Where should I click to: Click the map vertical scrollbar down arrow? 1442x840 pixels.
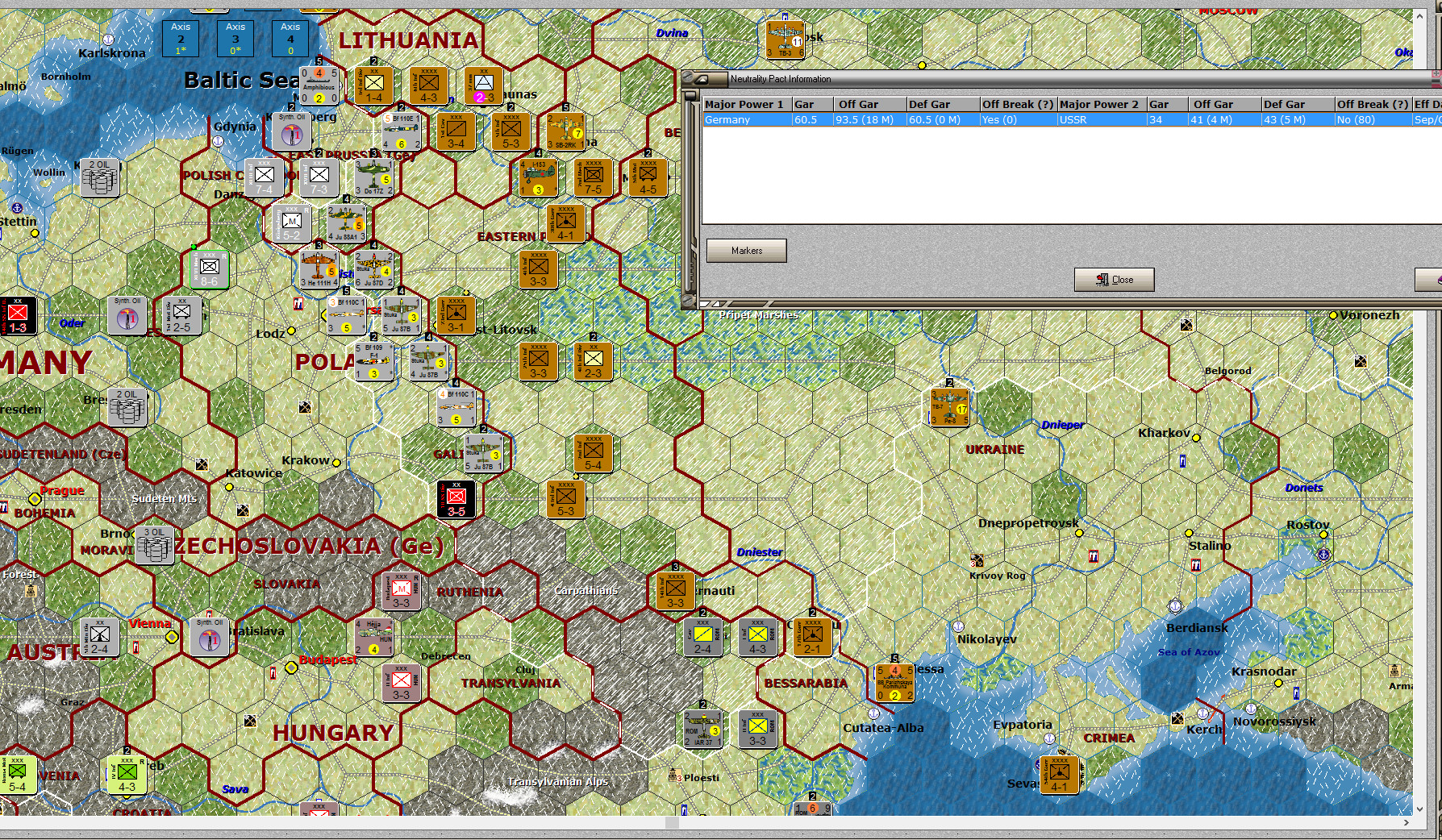(x=1420, y=809)
